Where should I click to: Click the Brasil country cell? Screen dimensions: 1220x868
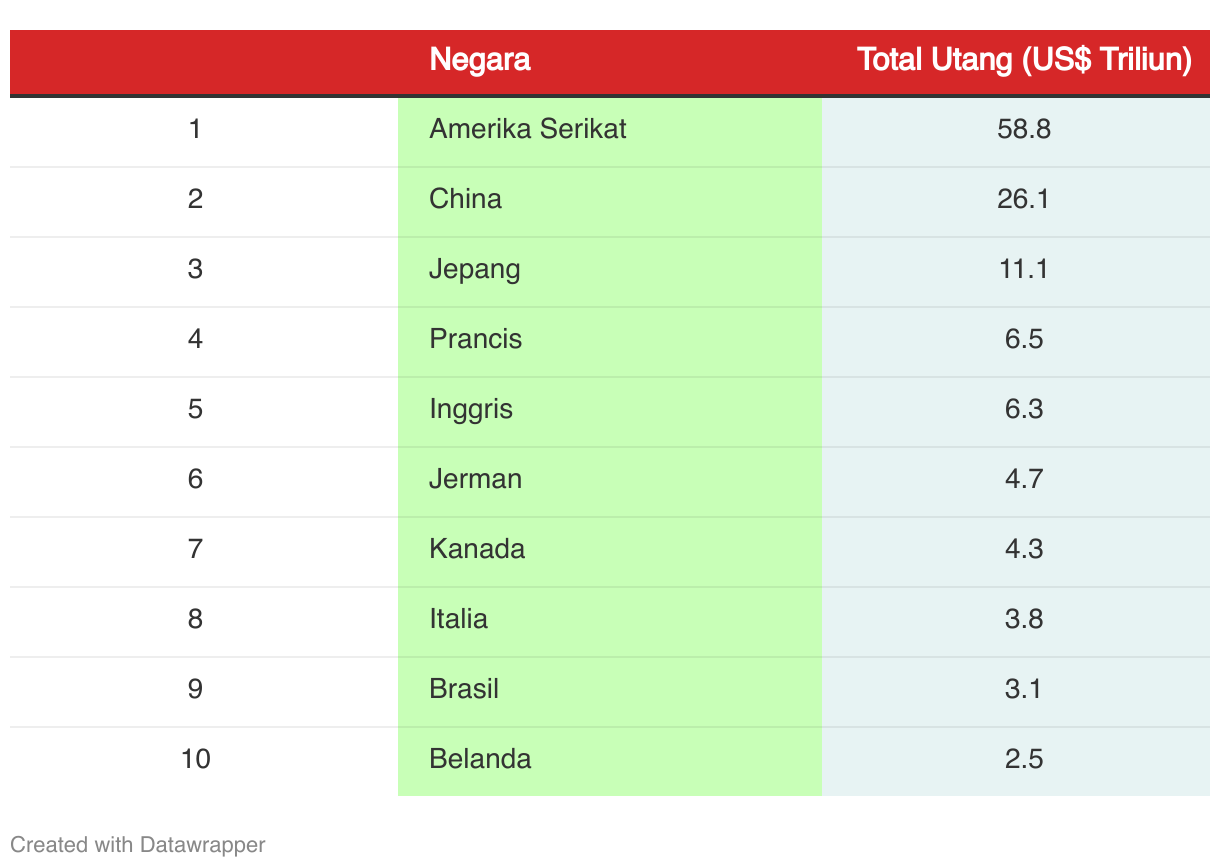(463, 689)
